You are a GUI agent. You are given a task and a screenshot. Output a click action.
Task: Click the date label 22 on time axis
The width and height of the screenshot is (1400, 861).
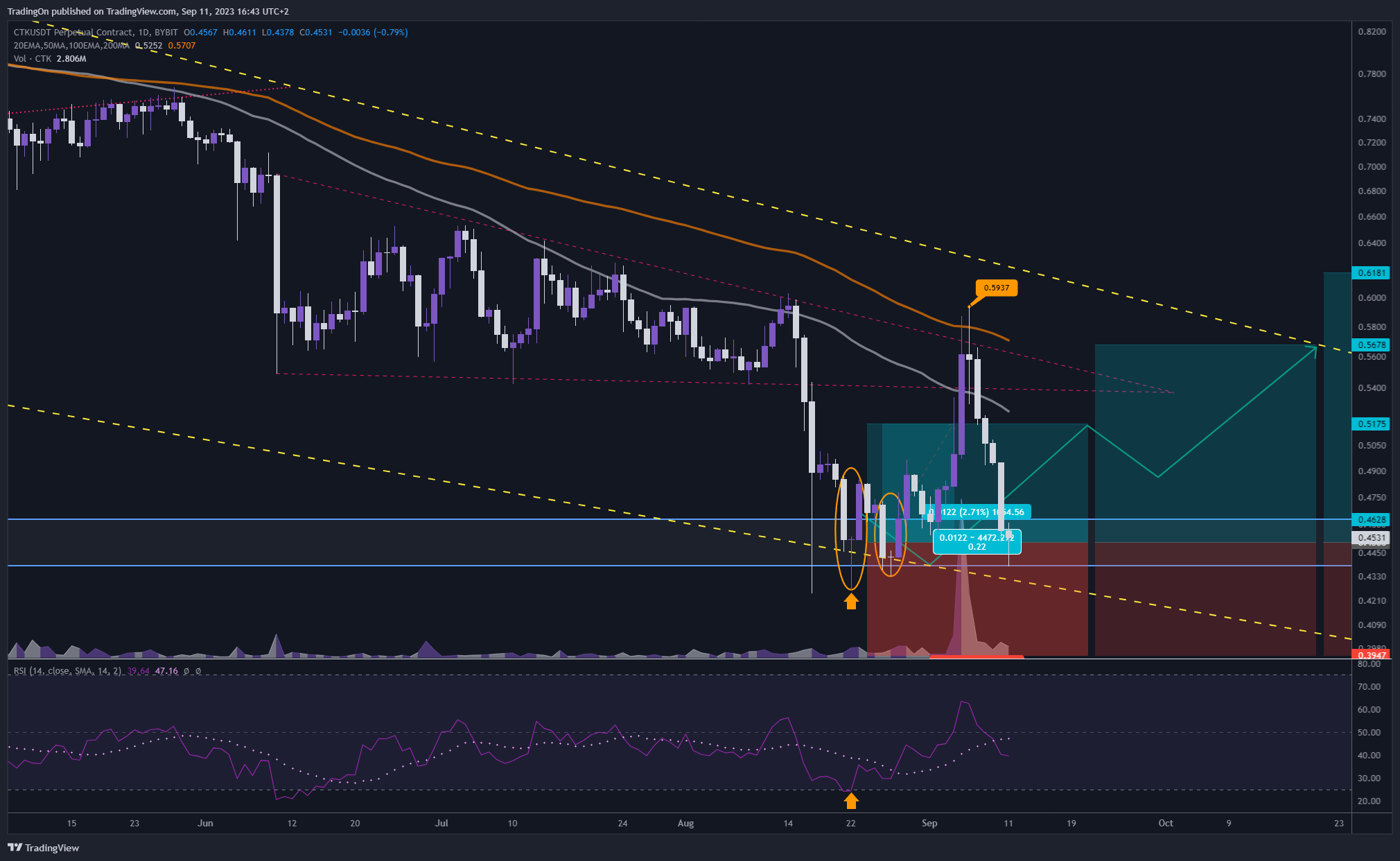pos(851,824)
